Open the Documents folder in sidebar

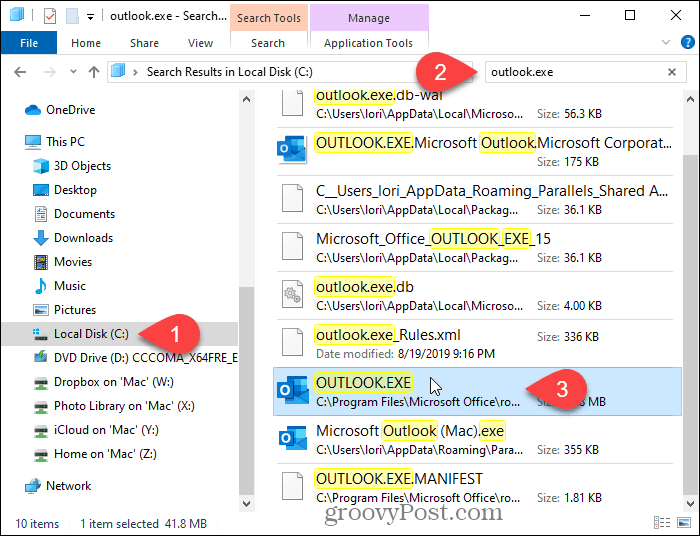84,214
